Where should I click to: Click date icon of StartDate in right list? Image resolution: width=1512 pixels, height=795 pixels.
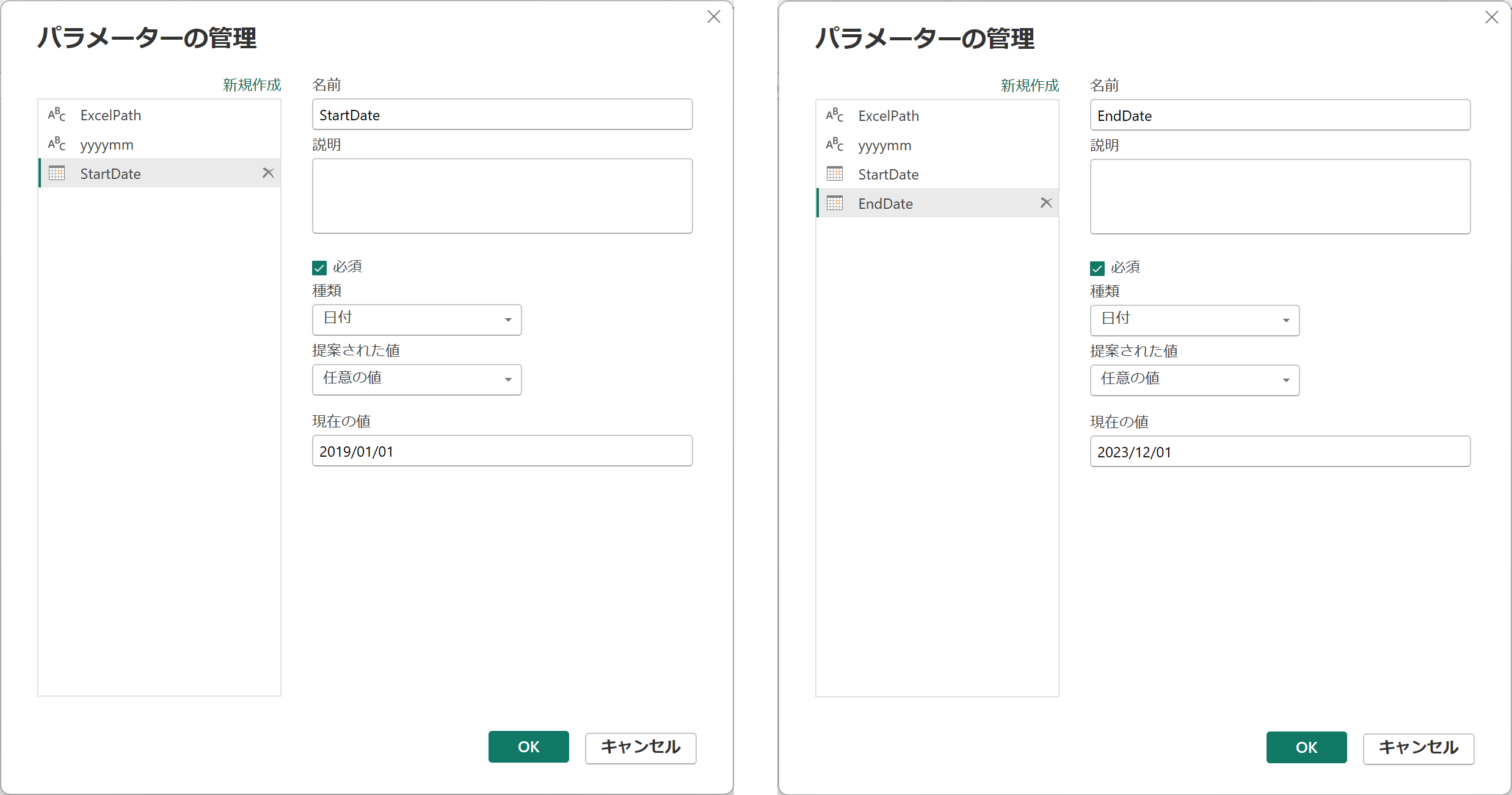point(834,174)
